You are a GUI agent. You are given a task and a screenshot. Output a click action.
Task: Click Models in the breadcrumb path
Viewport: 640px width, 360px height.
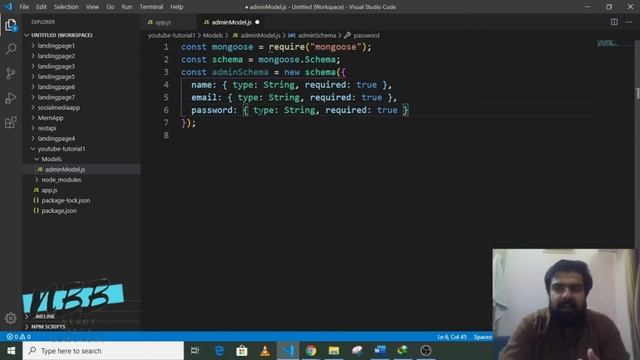point(213,36)
